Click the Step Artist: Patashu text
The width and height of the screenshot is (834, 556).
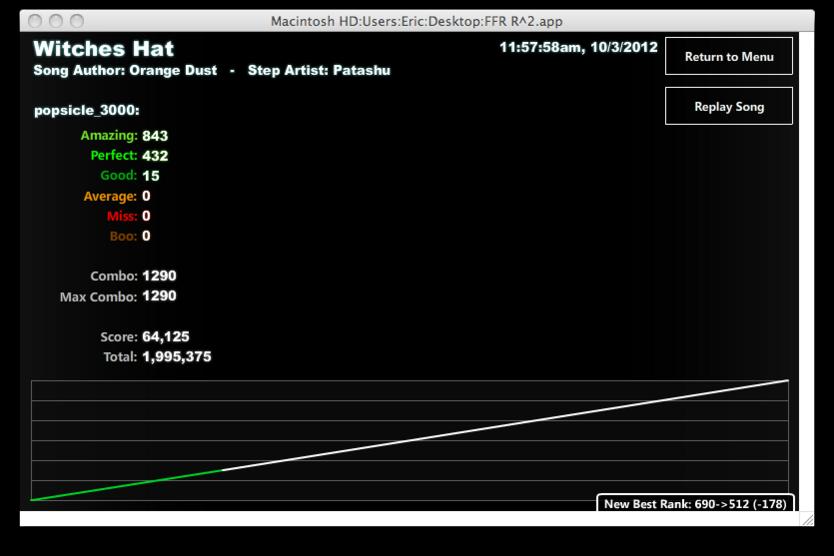coord(319,70)
